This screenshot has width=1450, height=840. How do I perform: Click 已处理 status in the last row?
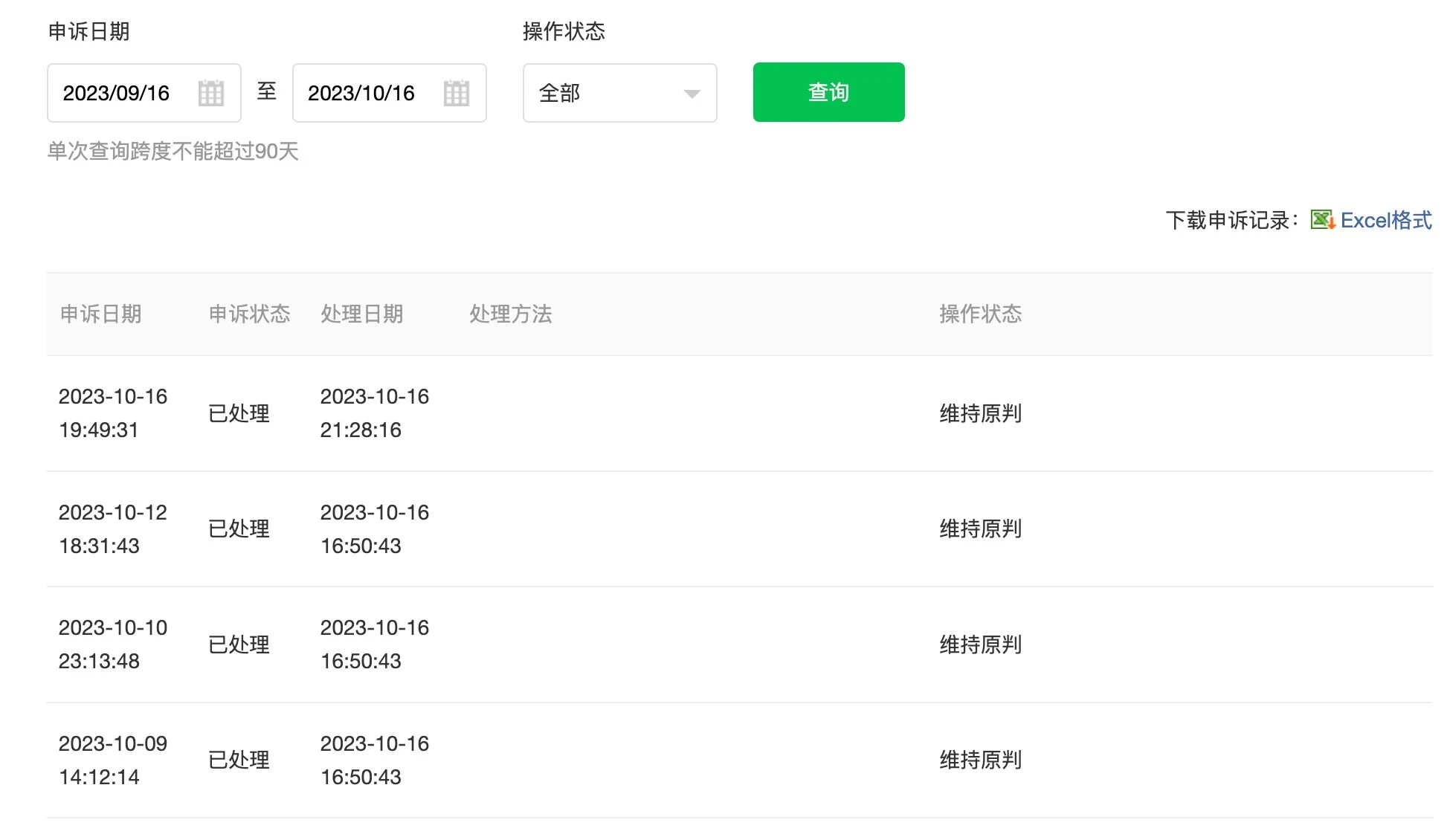pos(239,760)
